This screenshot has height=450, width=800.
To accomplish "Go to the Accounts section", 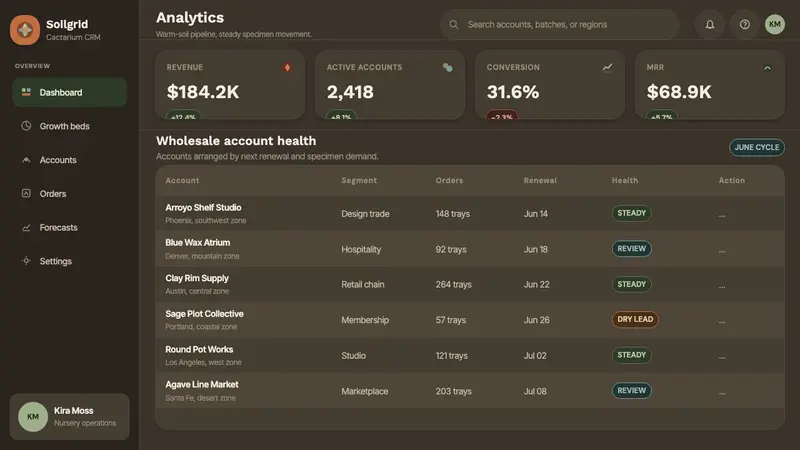I will (69, 160).
